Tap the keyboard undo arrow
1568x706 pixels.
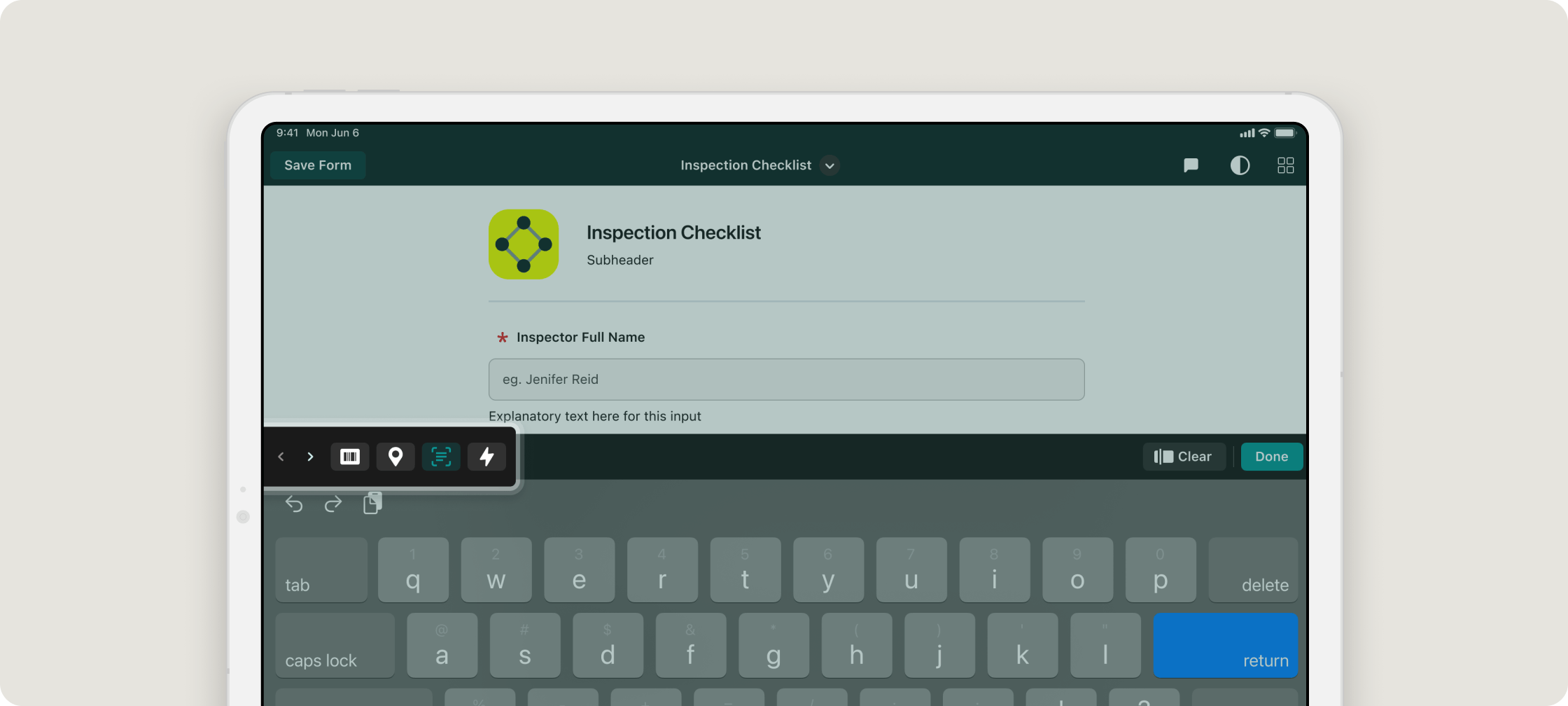click(294, 504)
